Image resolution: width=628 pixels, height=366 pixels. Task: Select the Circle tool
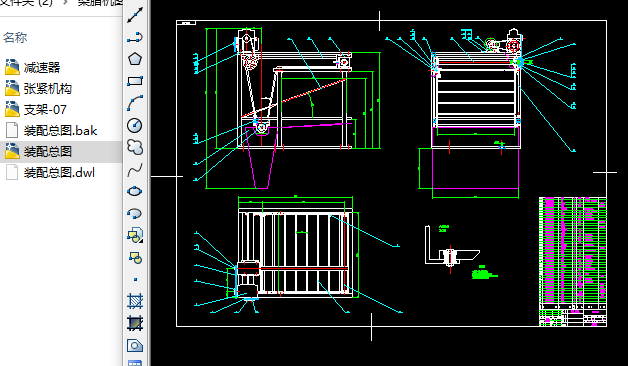[x=135, y=125]
